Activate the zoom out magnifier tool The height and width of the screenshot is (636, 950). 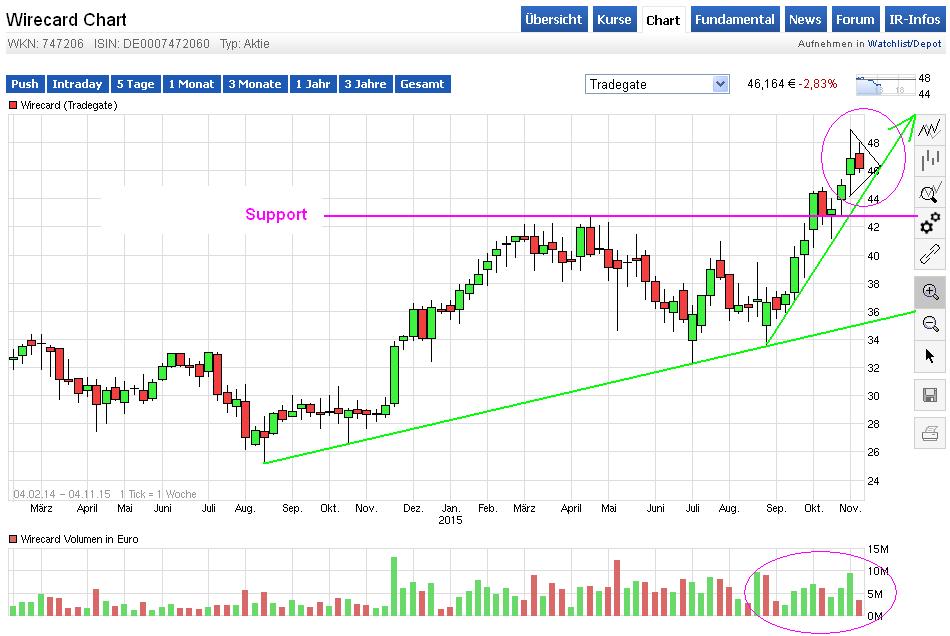929,324
